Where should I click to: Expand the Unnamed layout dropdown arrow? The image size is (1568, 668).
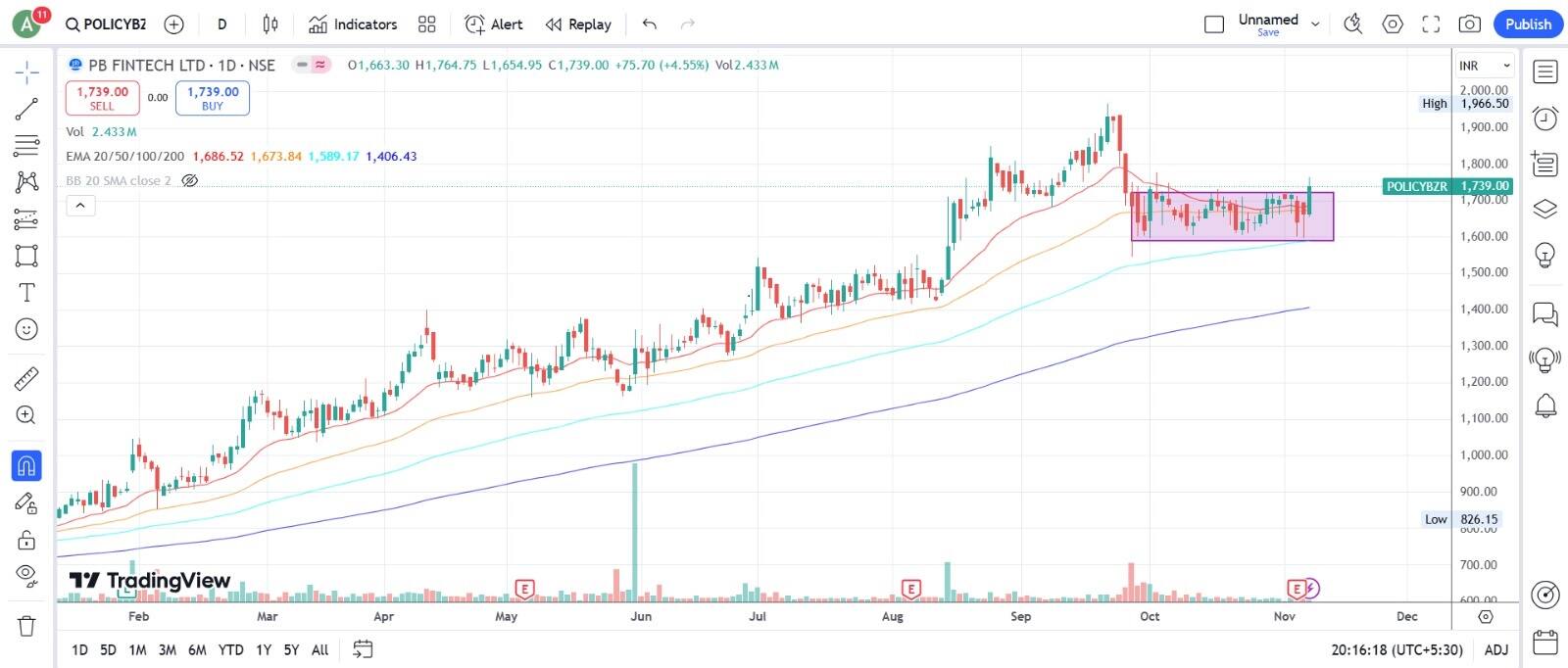1315,24
